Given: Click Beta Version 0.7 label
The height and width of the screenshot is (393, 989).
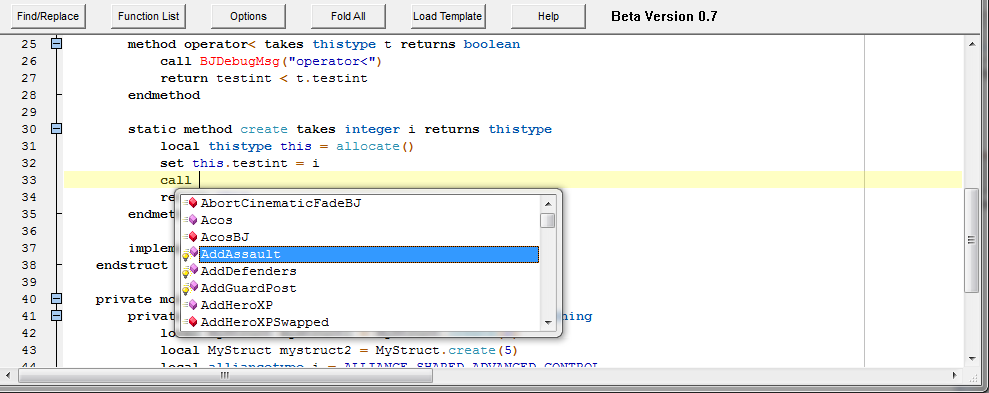Looking at the screenshot, I should click(x=664, y=16).
